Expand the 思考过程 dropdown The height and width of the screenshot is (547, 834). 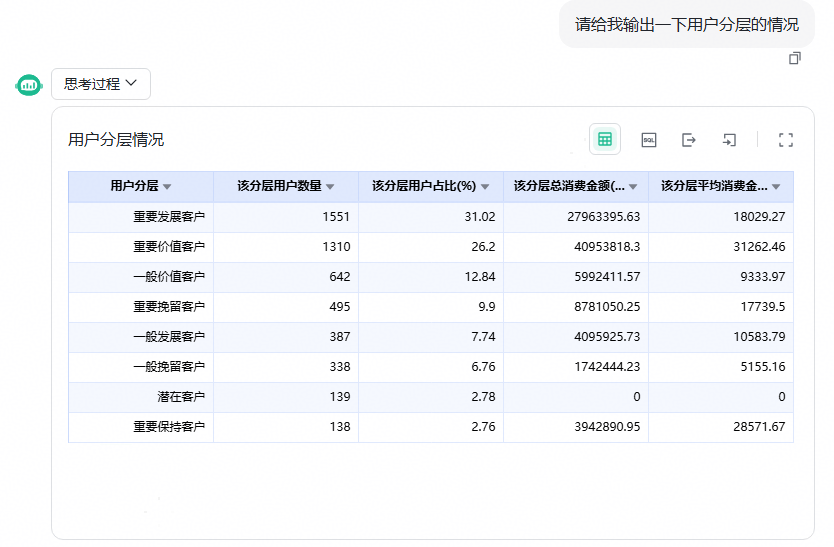coord(101,84)
